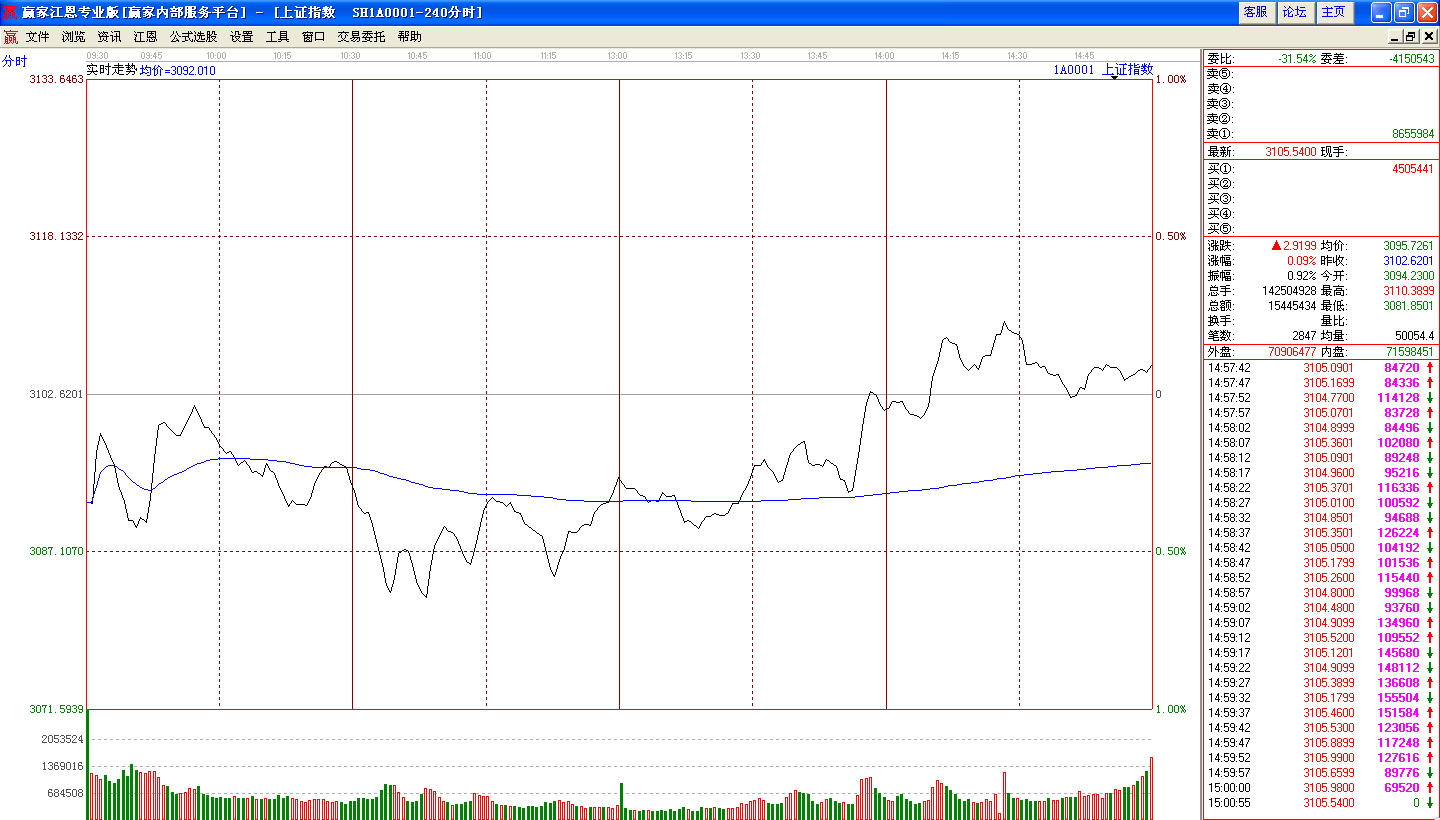This screenshot has width=1440, height=820.
Task: Open the 浏览 menu
Action: (x=73, y=37)
